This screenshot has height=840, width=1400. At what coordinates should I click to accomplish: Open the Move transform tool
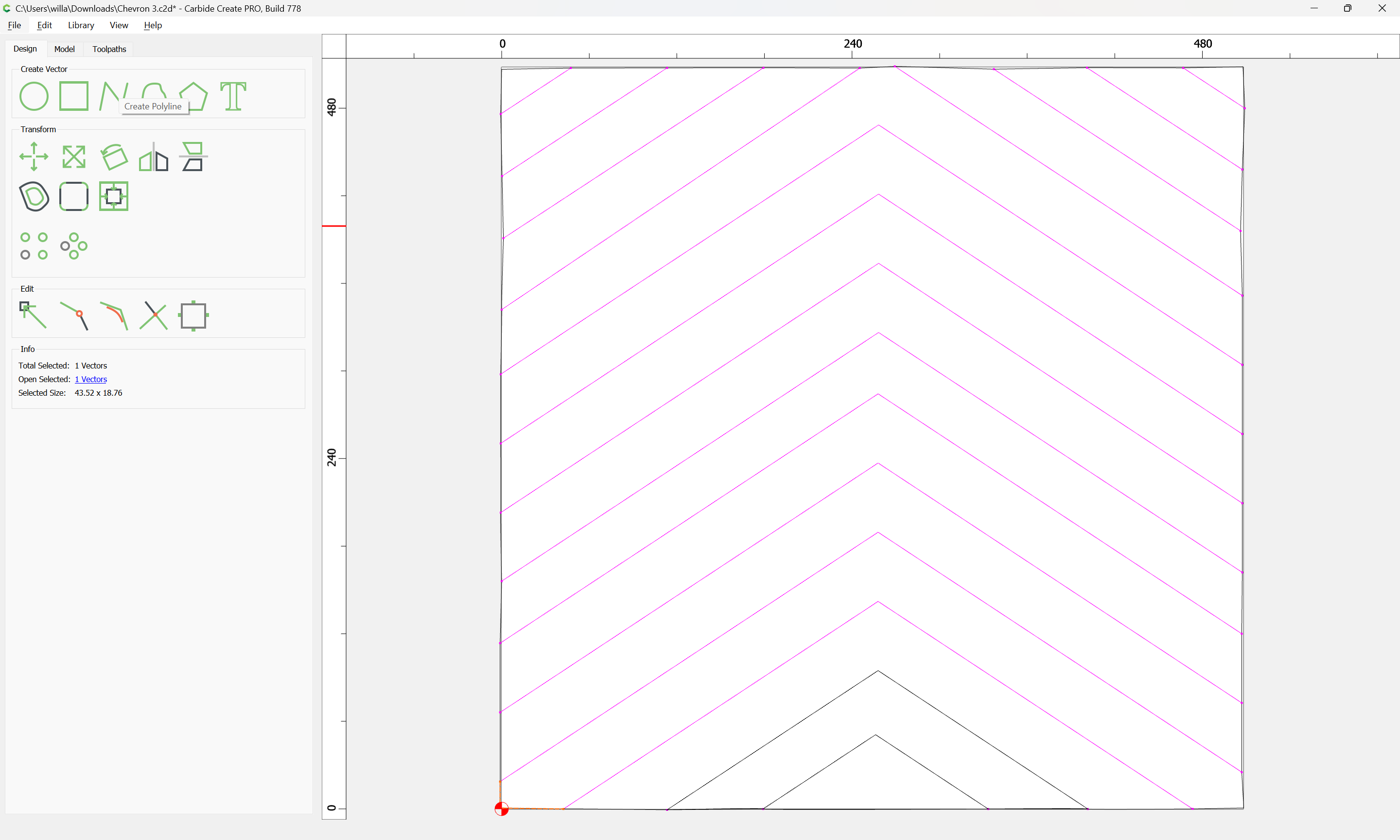click(34, 157)
